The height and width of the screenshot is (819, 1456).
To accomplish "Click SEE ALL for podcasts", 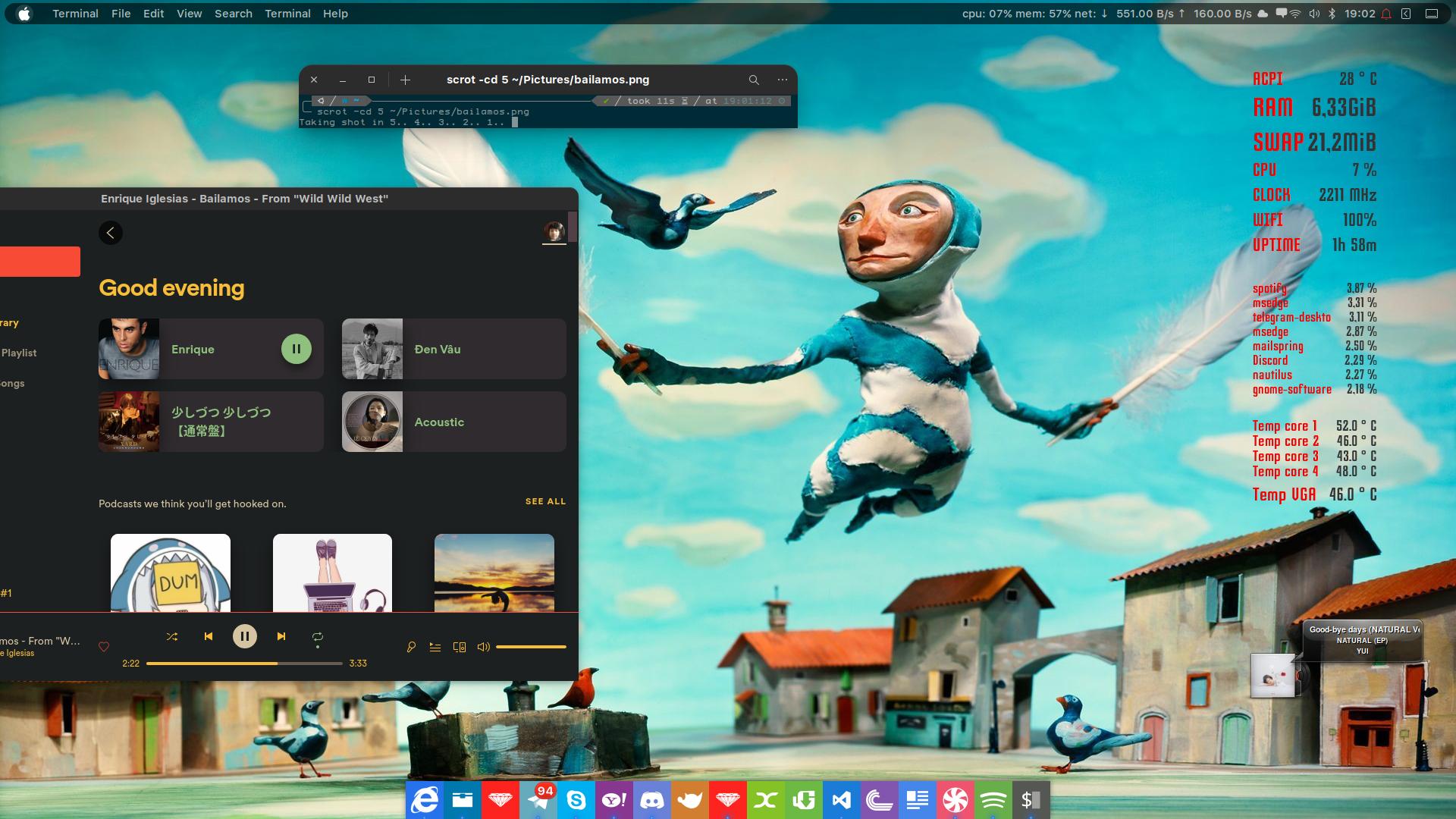I will tap(546, 501).
